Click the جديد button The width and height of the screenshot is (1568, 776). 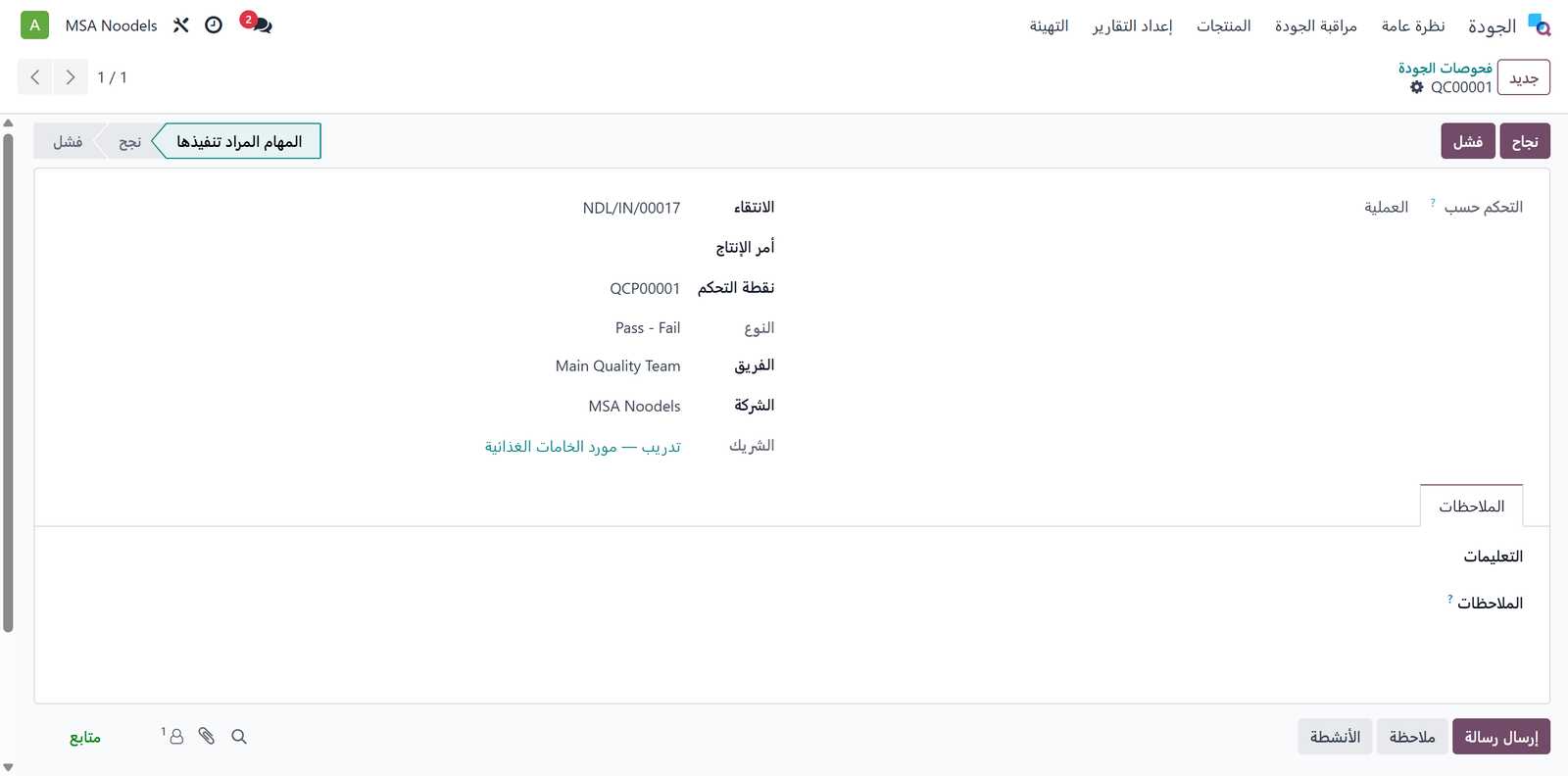click(1524, 77)
